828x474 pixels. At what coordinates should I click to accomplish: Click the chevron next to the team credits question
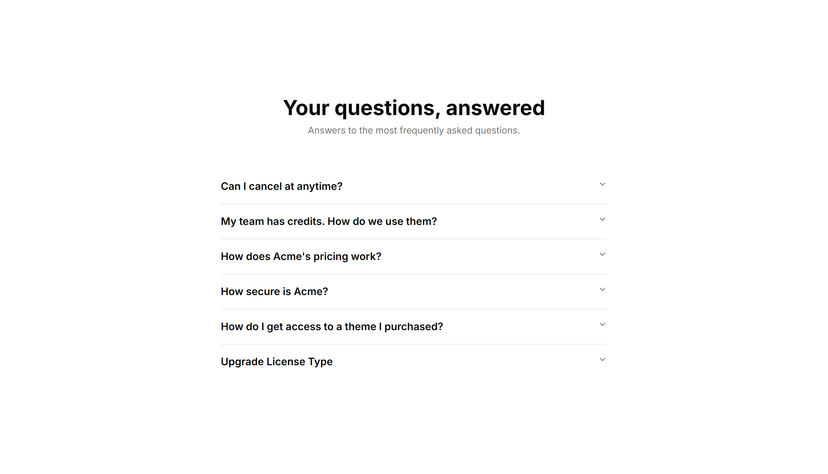602,220
